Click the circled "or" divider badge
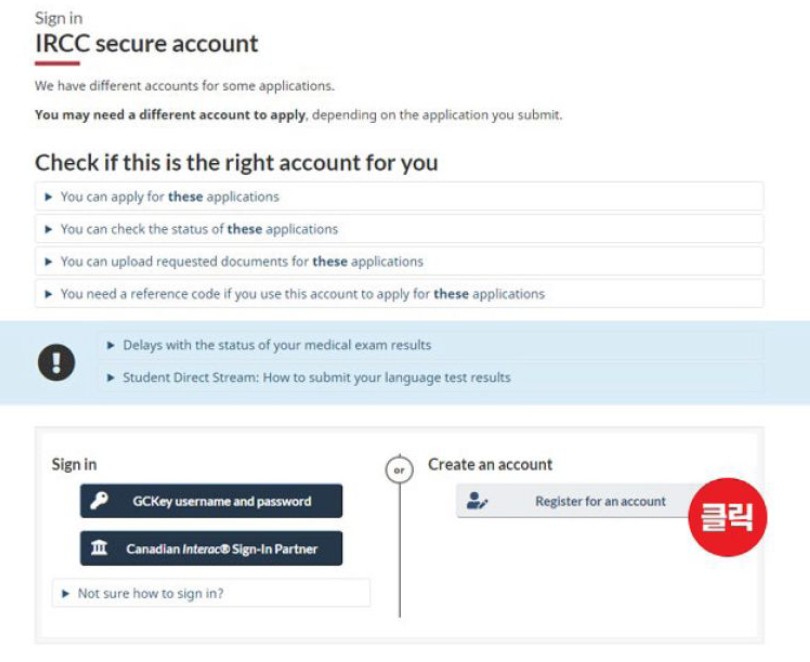810x662 pixels. [x=399, y=469]
